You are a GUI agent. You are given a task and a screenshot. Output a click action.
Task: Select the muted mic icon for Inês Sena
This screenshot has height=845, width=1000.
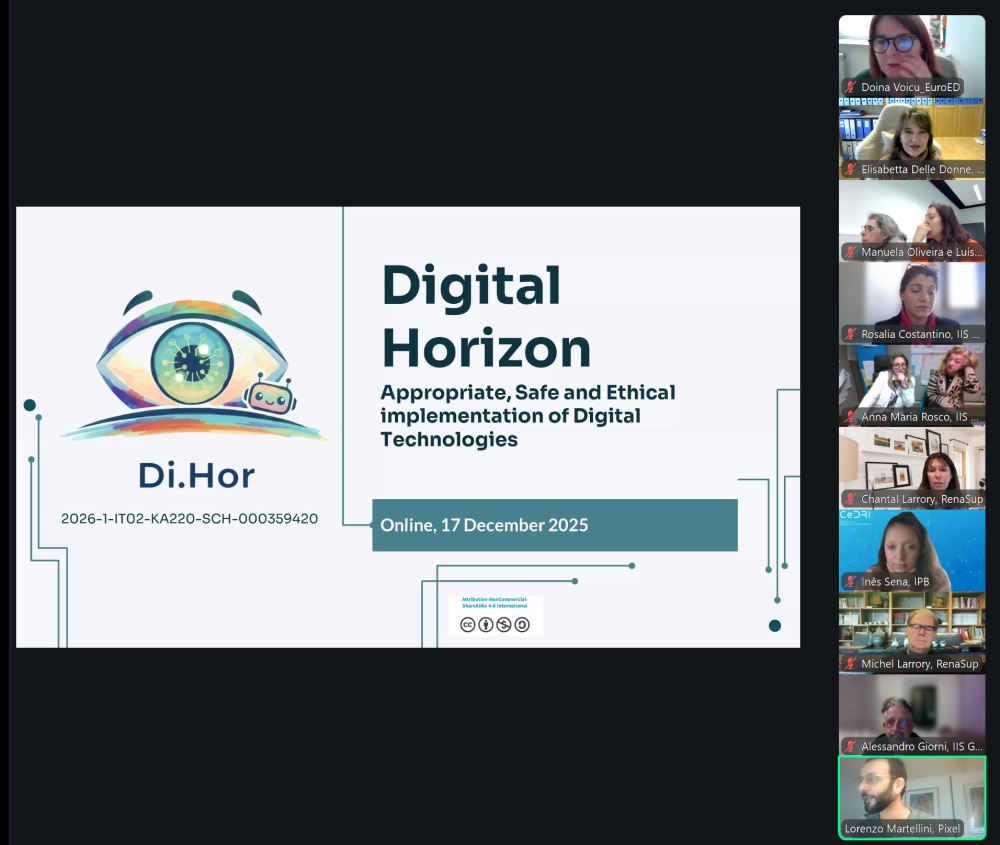click(851, 581)
